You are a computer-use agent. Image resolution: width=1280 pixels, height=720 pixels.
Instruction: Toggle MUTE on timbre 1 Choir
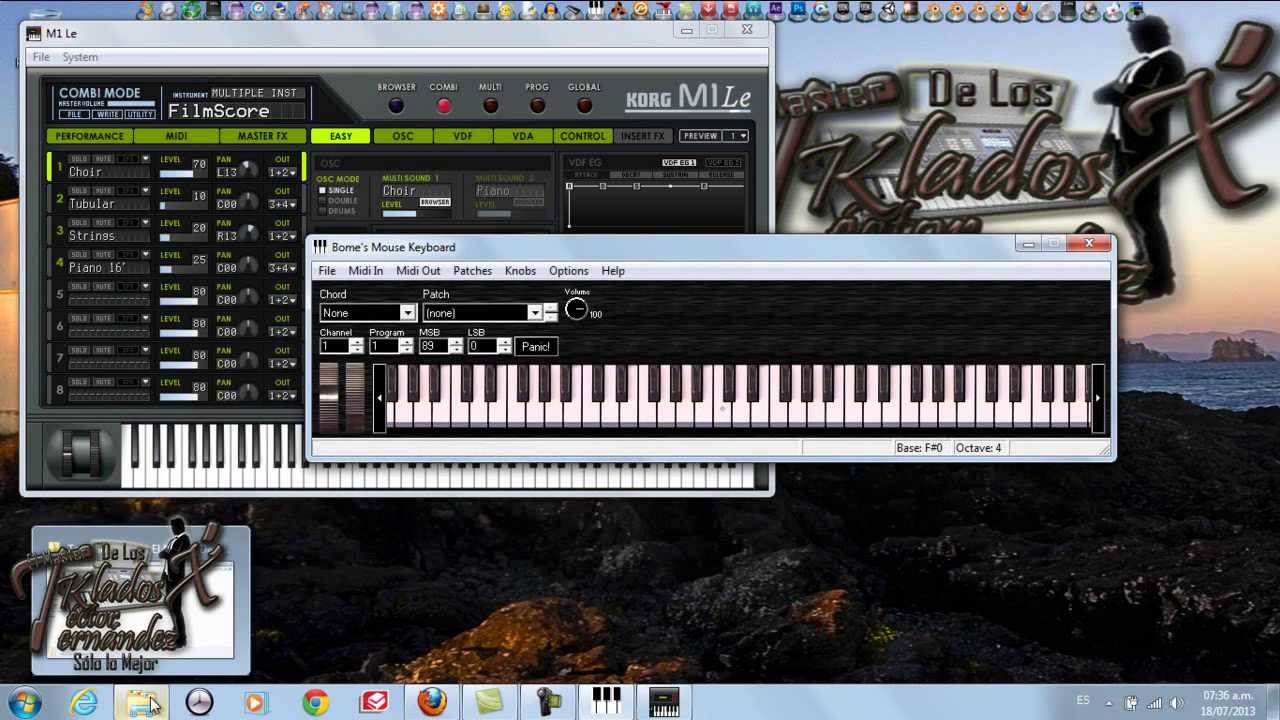pos(103,159)
